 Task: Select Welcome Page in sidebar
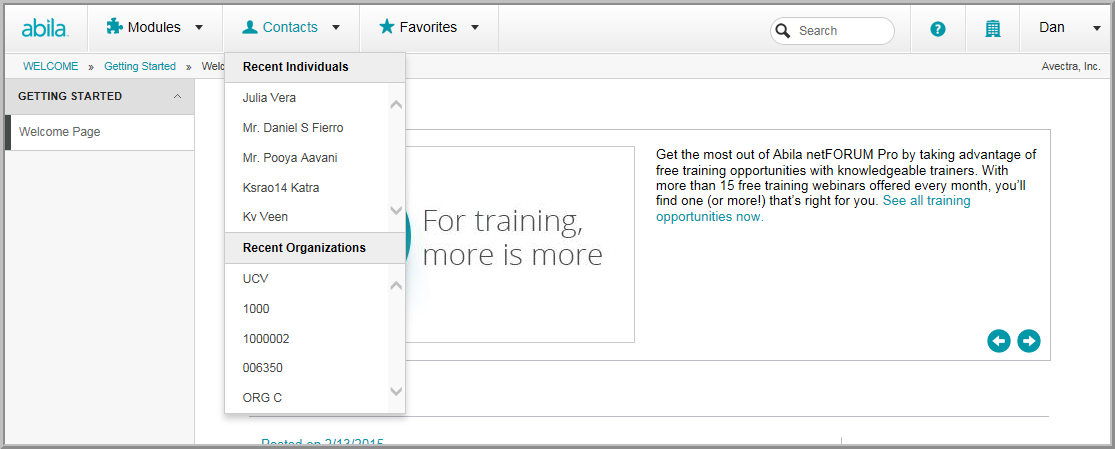click(x=100, y=132)
